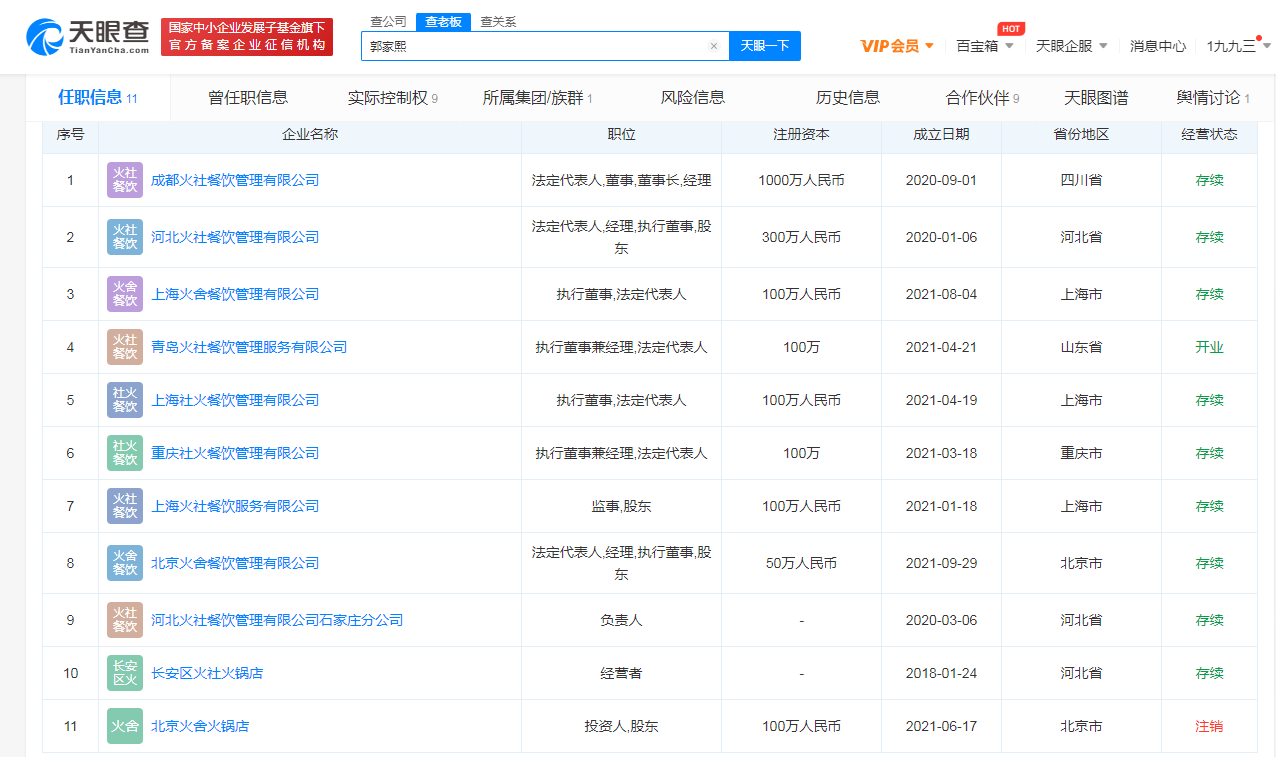Open 河北火社餐饮管理有限公司 link in row 2
This screenshot has width=1276, height=757.
click(235, 237)
